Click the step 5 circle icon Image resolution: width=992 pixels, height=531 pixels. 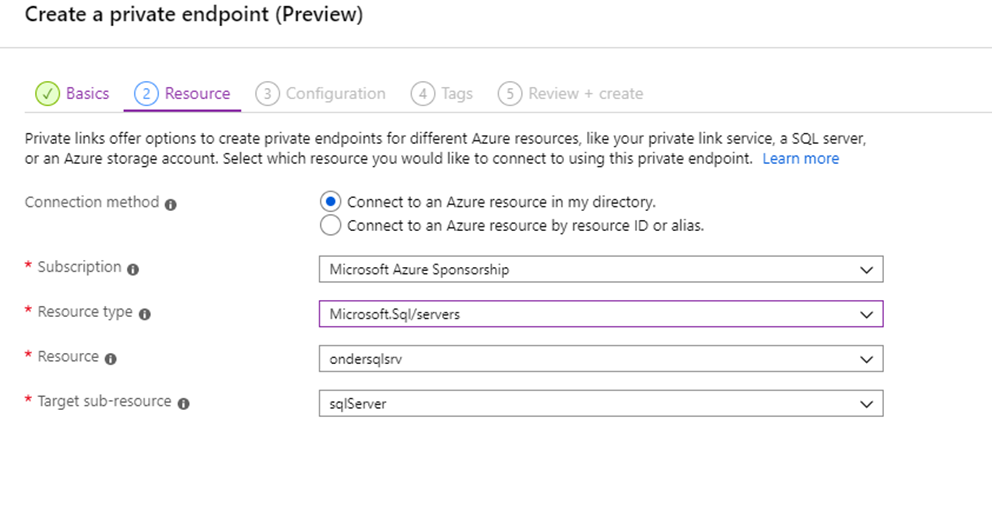pos(510,94)
